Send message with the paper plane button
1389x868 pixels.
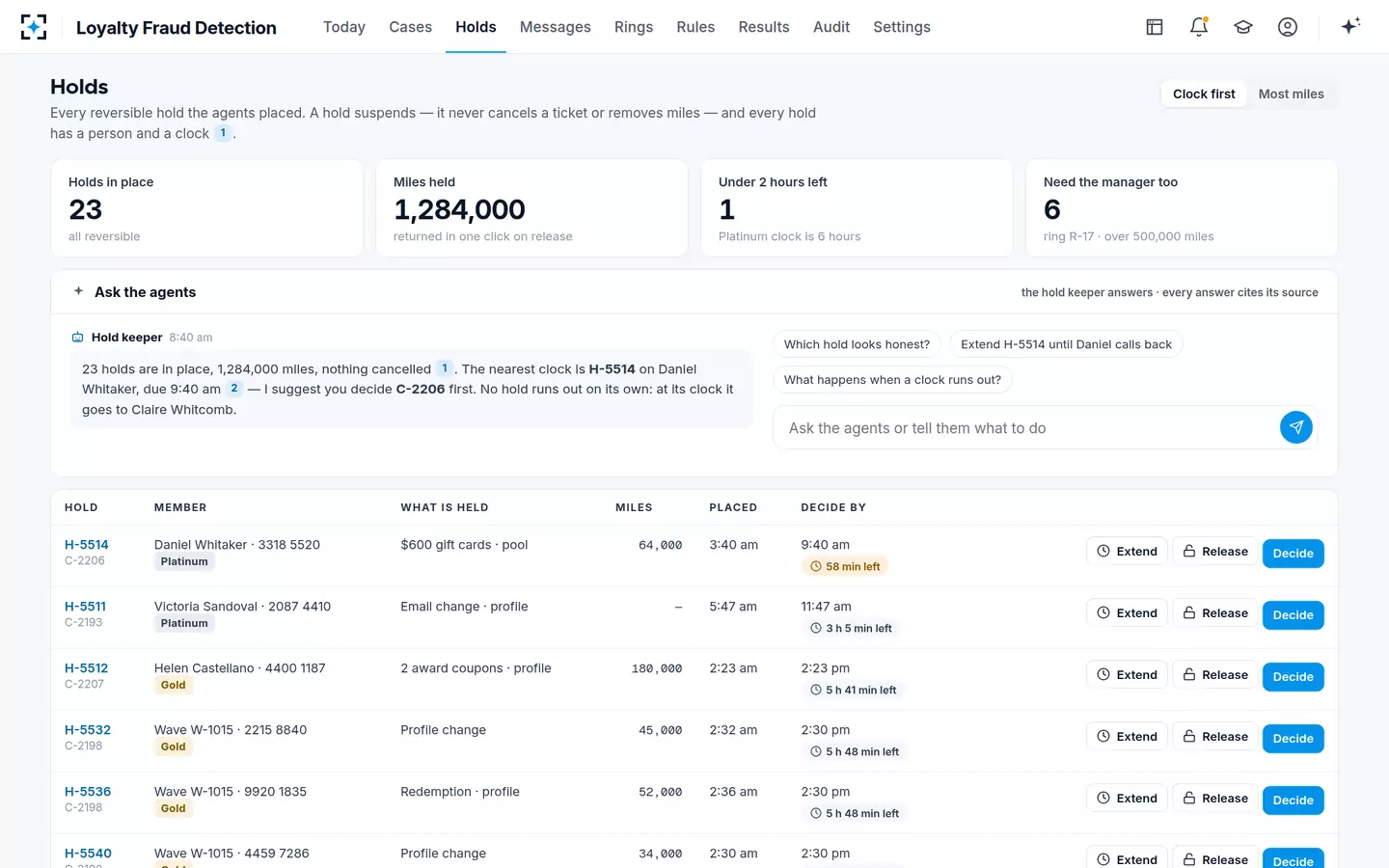pyautogui.click(x=1295, y=427)
